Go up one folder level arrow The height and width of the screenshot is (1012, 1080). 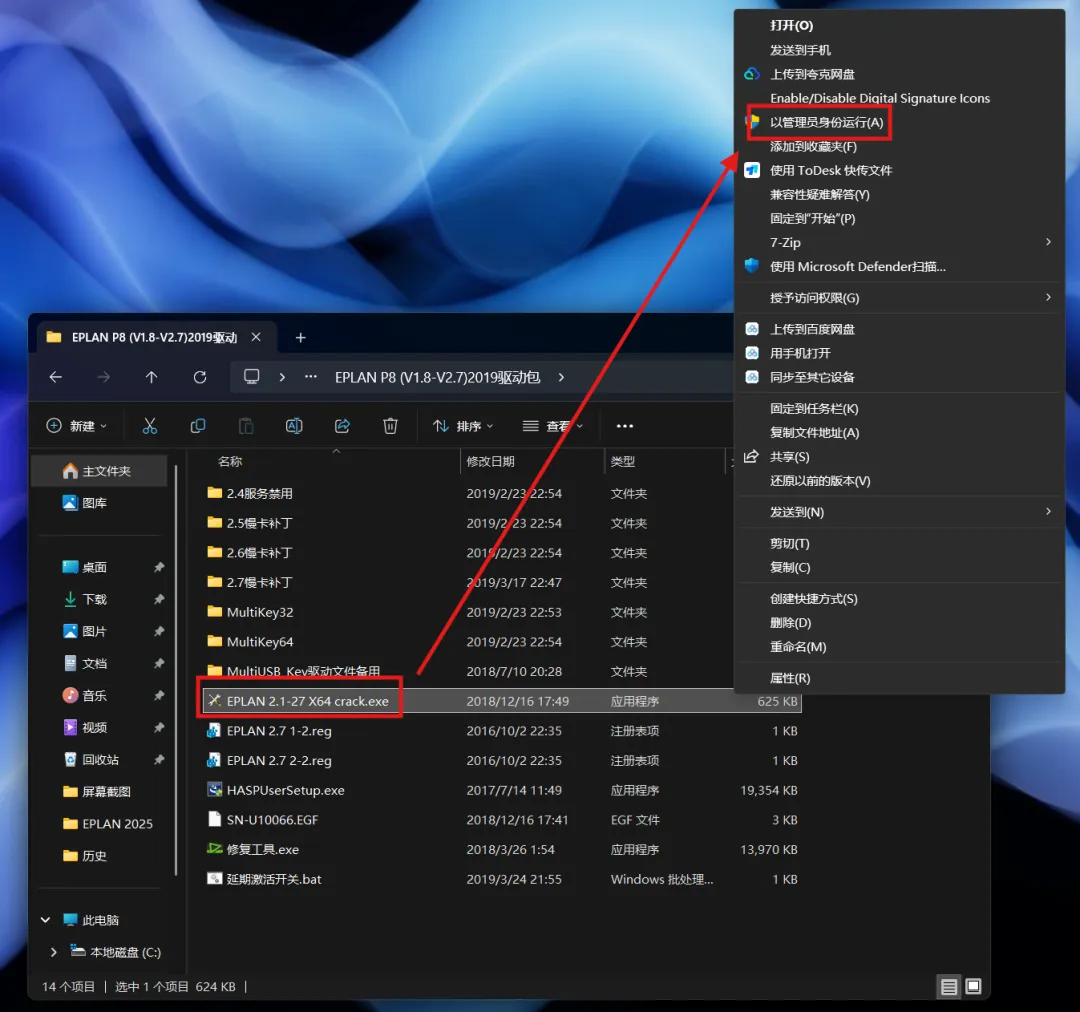tap(152, 377)
